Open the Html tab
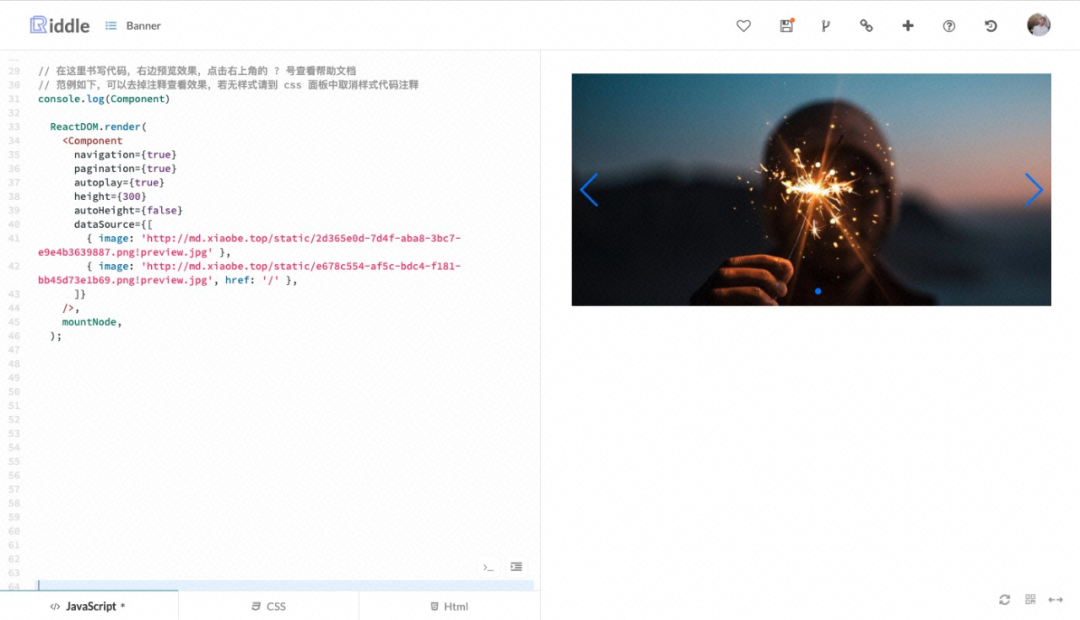The width and height of the screenshot is (1080, 620). click(449, 606)
